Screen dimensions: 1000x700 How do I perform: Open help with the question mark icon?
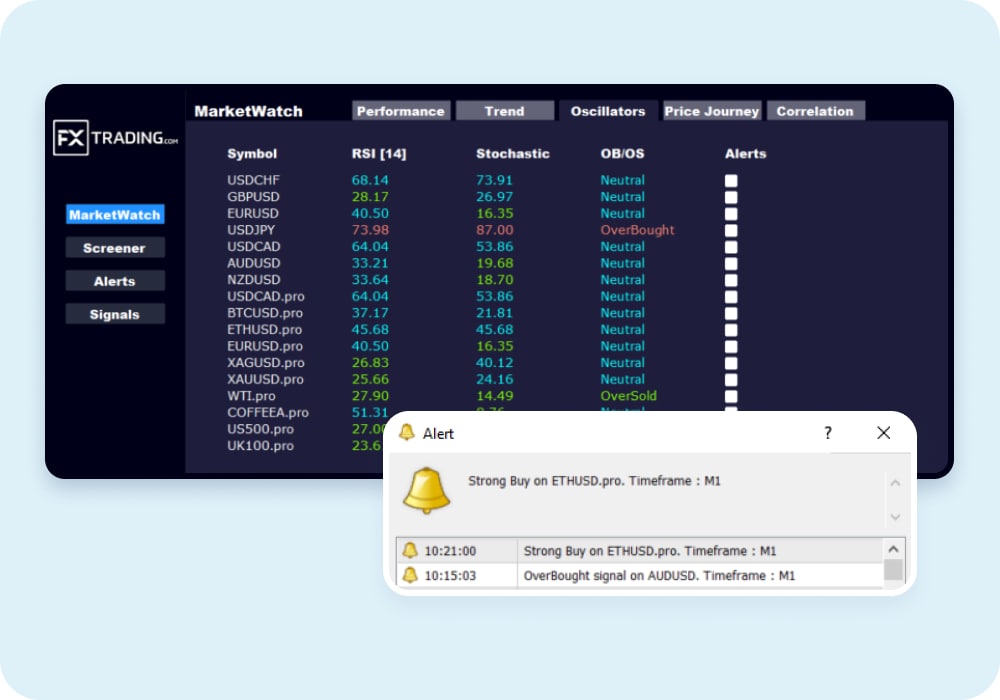(827, 433)
